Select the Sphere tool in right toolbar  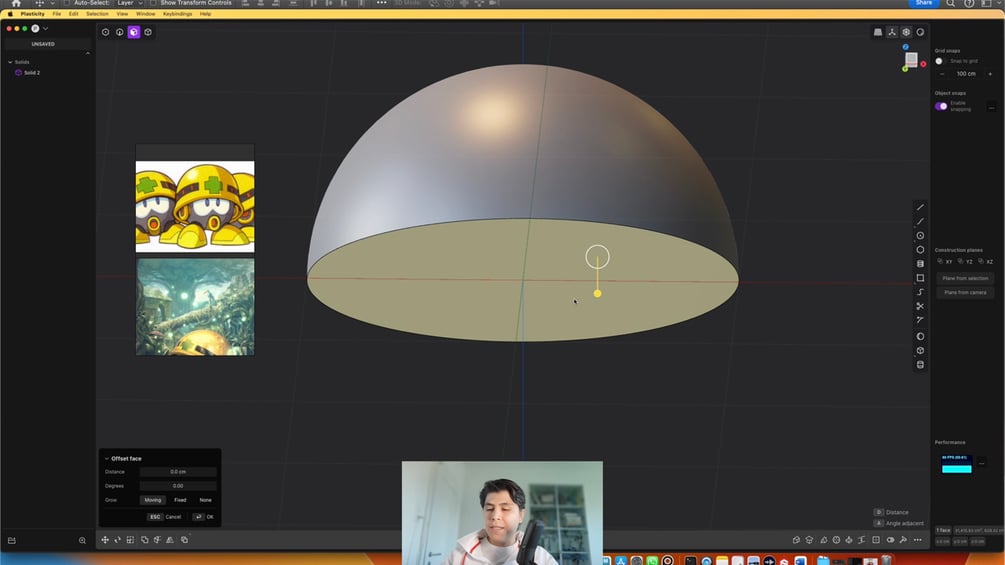coord(920,336)
